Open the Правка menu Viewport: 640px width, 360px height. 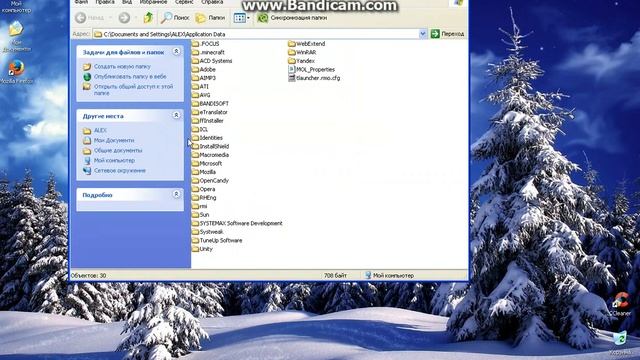point(104,2)
